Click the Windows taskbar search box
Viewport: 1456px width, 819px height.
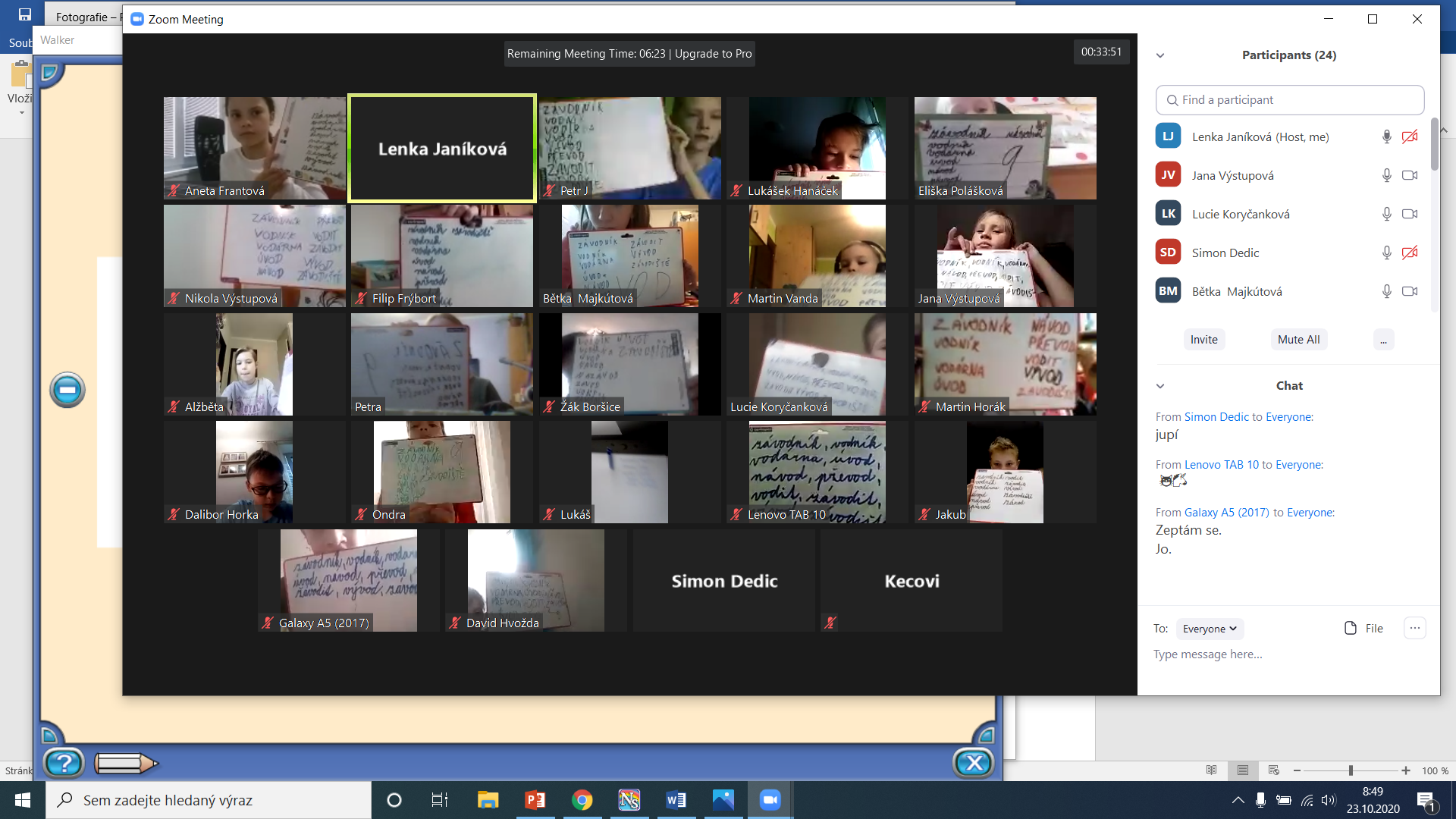coord(209,800)
